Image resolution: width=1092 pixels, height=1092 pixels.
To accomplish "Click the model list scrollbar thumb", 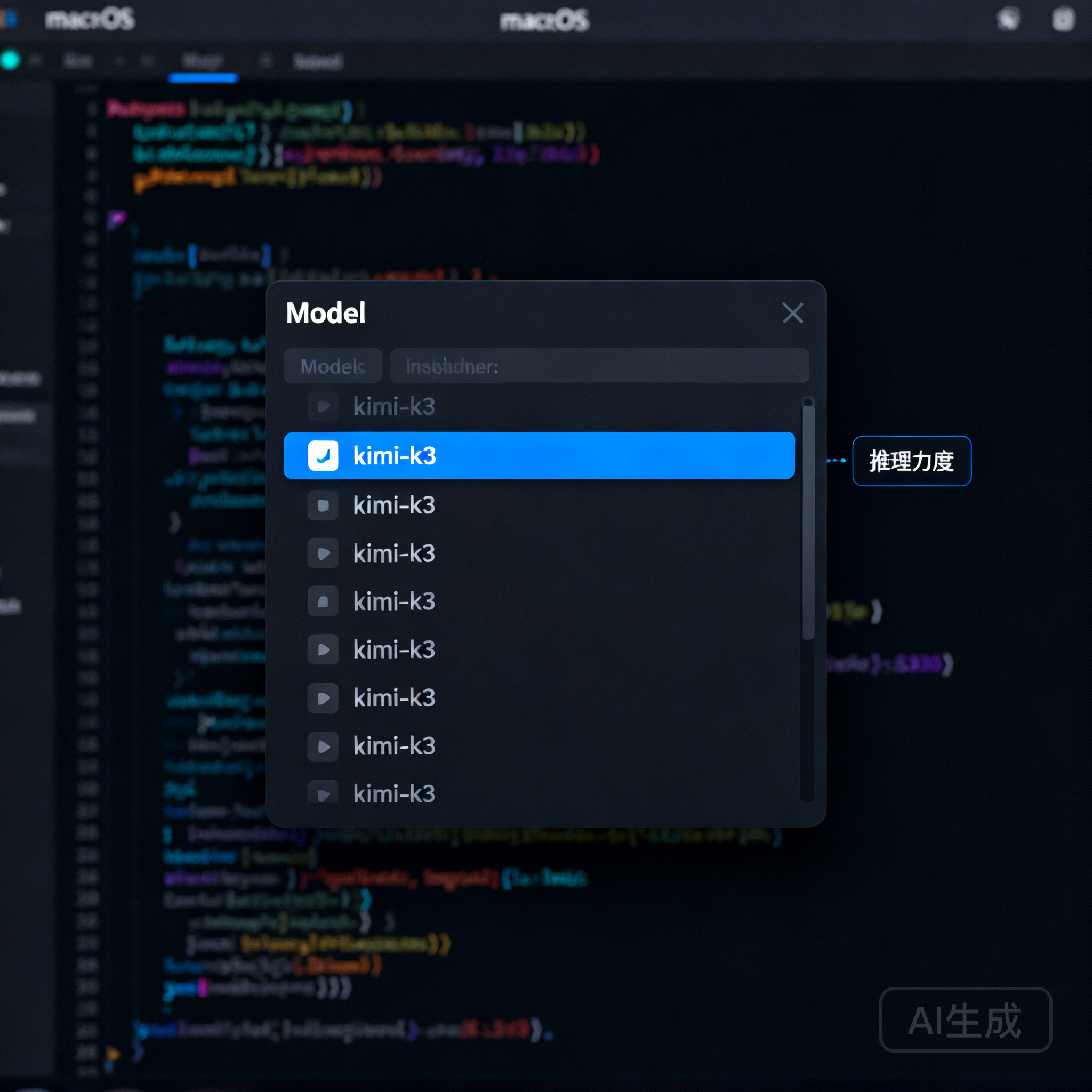I will pyautogui.click(x=808, y=519).
